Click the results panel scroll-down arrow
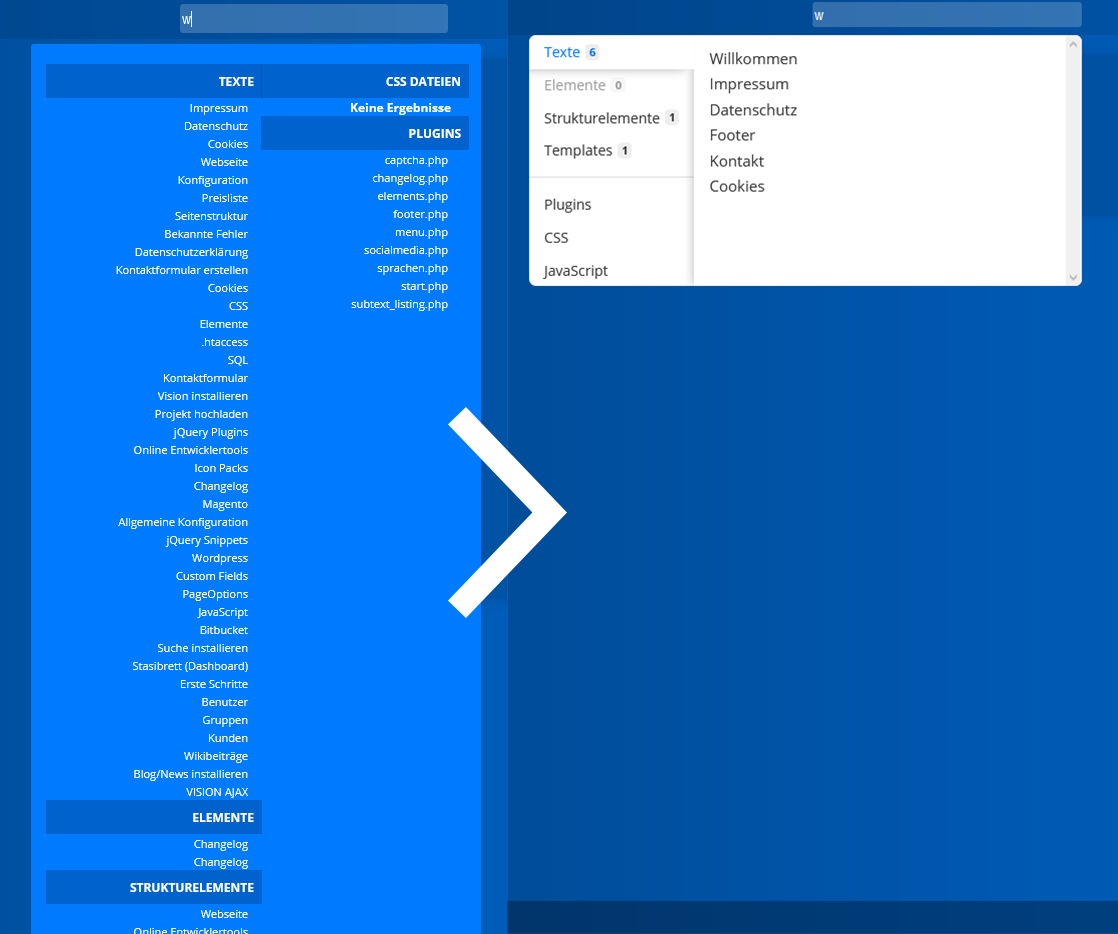Viewport: 1118px width, 934px height. (x=1074, y=277)
